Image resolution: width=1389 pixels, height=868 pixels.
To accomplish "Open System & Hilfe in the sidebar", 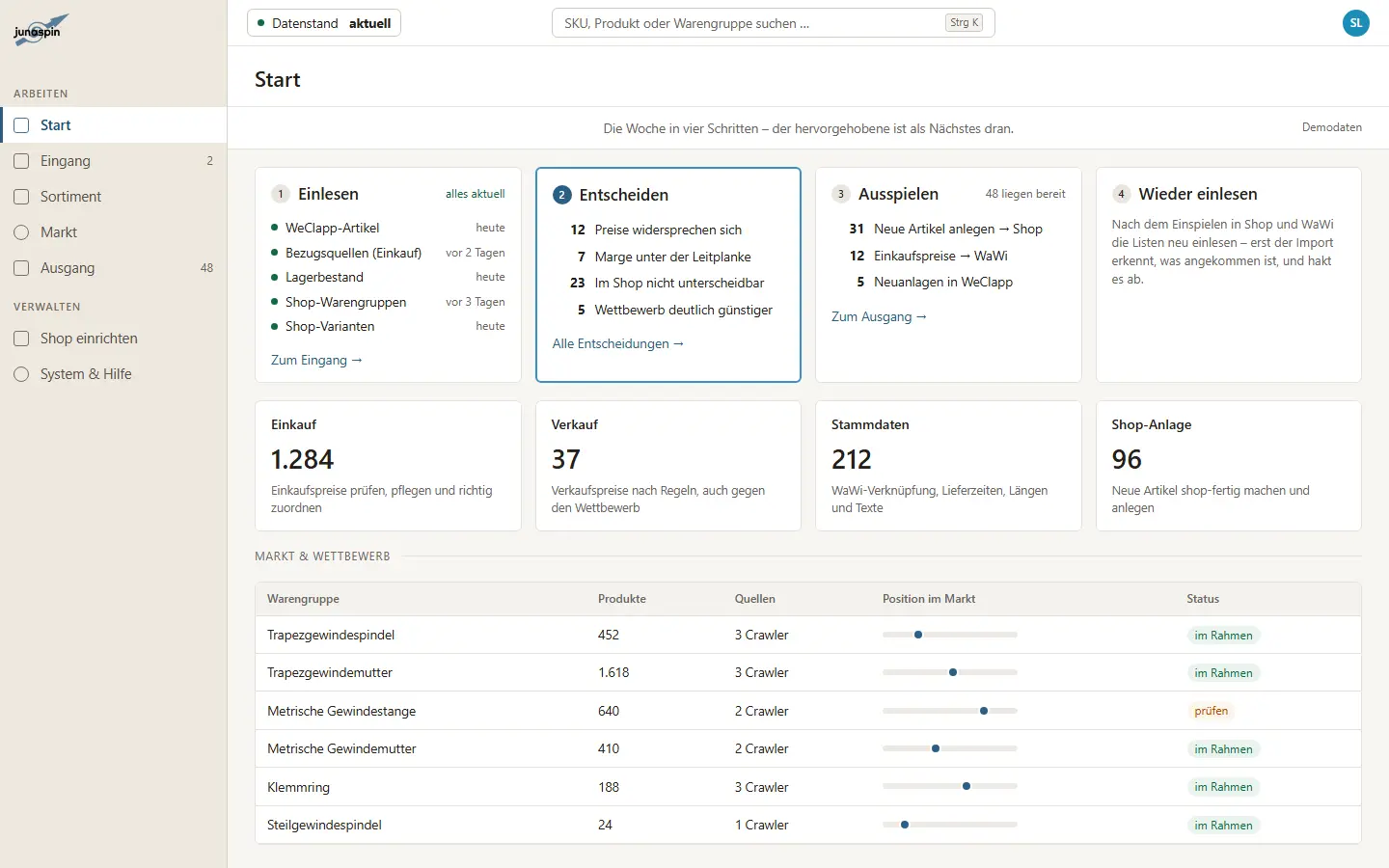I will coord(113,374).
